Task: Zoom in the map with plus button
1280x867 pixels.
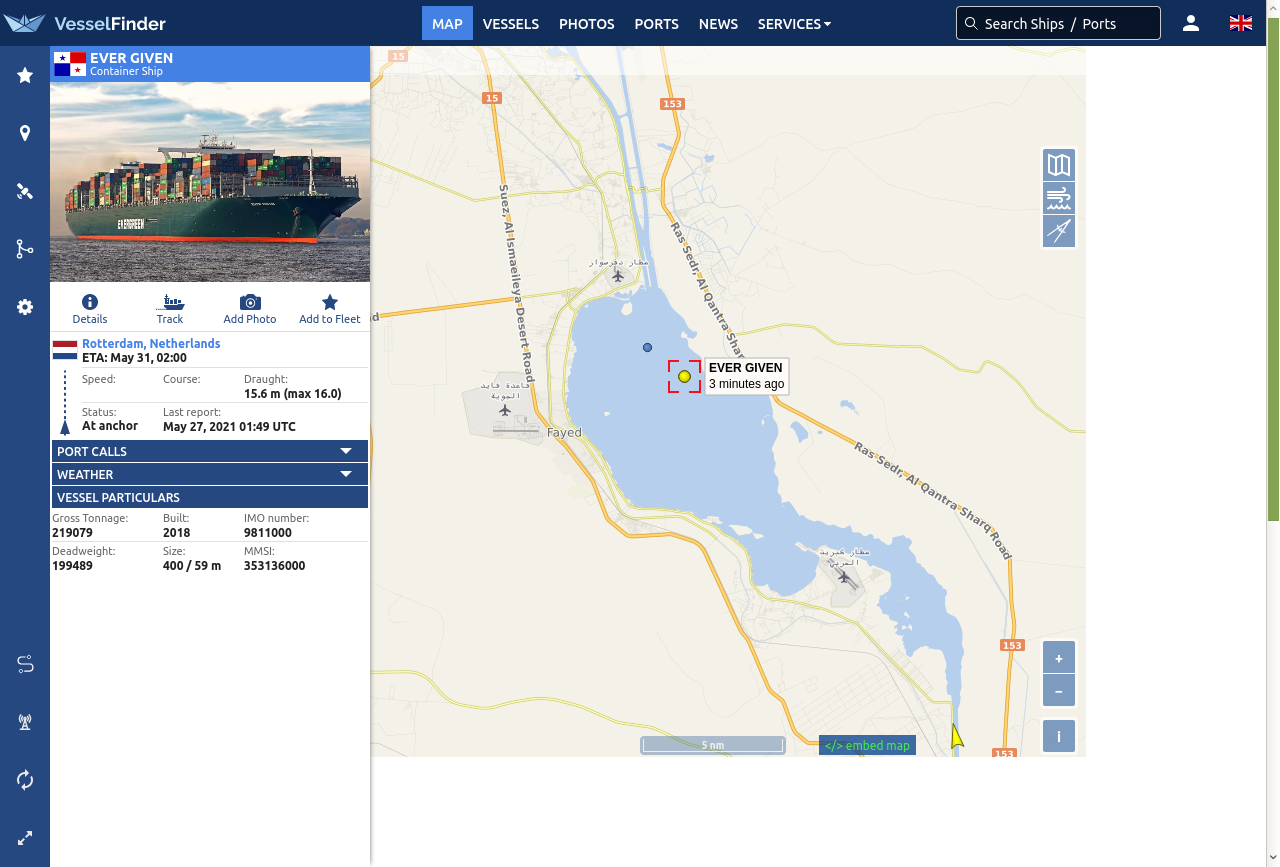Action: [1059, 657]
